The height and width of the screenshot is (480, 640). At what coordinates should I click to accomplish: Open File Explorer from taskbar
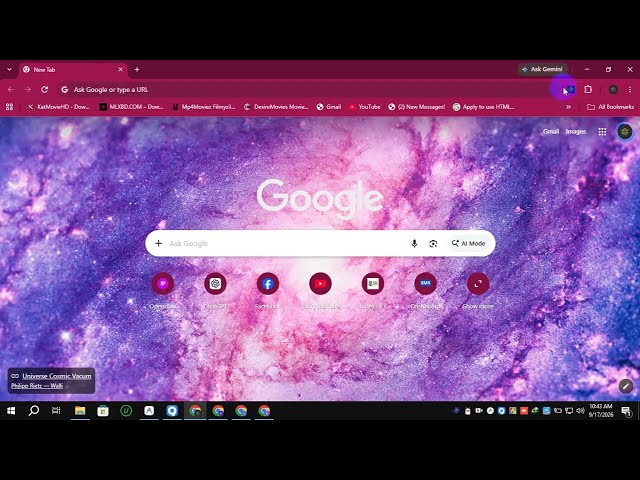tap(80, 411)
